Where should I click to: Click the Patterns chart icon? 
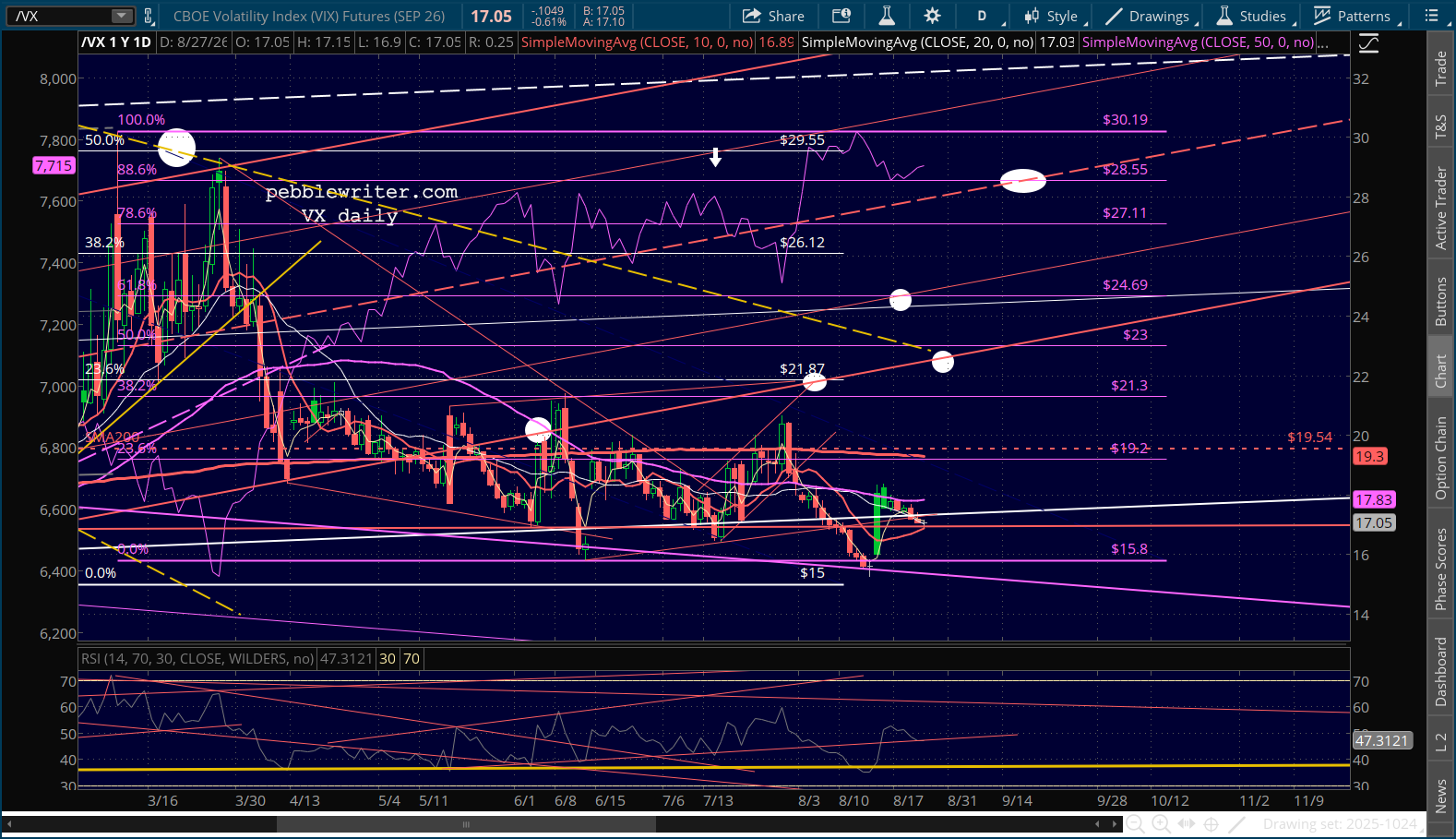[1322, 16]
